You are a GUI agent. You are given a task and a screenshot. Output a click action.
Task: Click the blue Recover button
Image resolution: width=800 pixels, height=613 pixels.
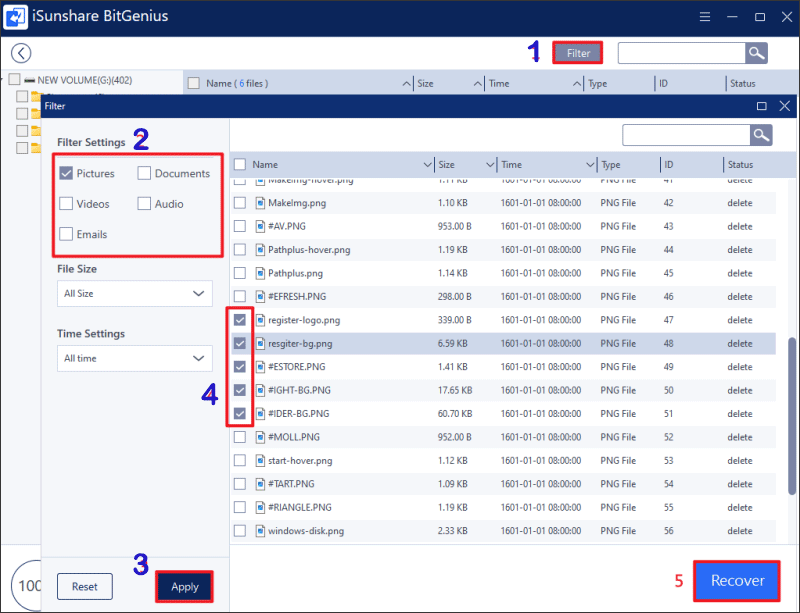click(736, 581)
